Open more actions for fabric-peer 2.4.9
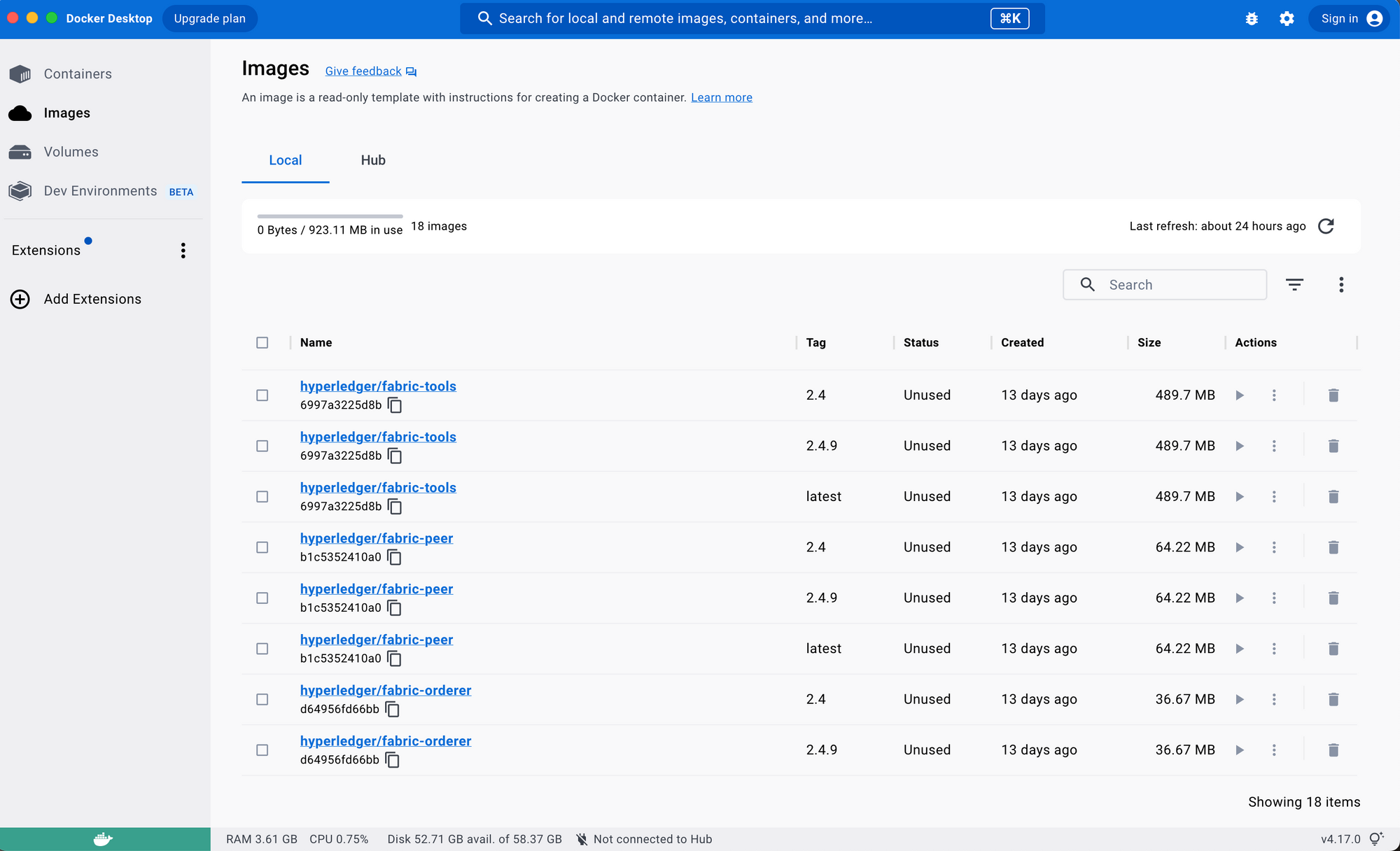 tap(1274, 598)
